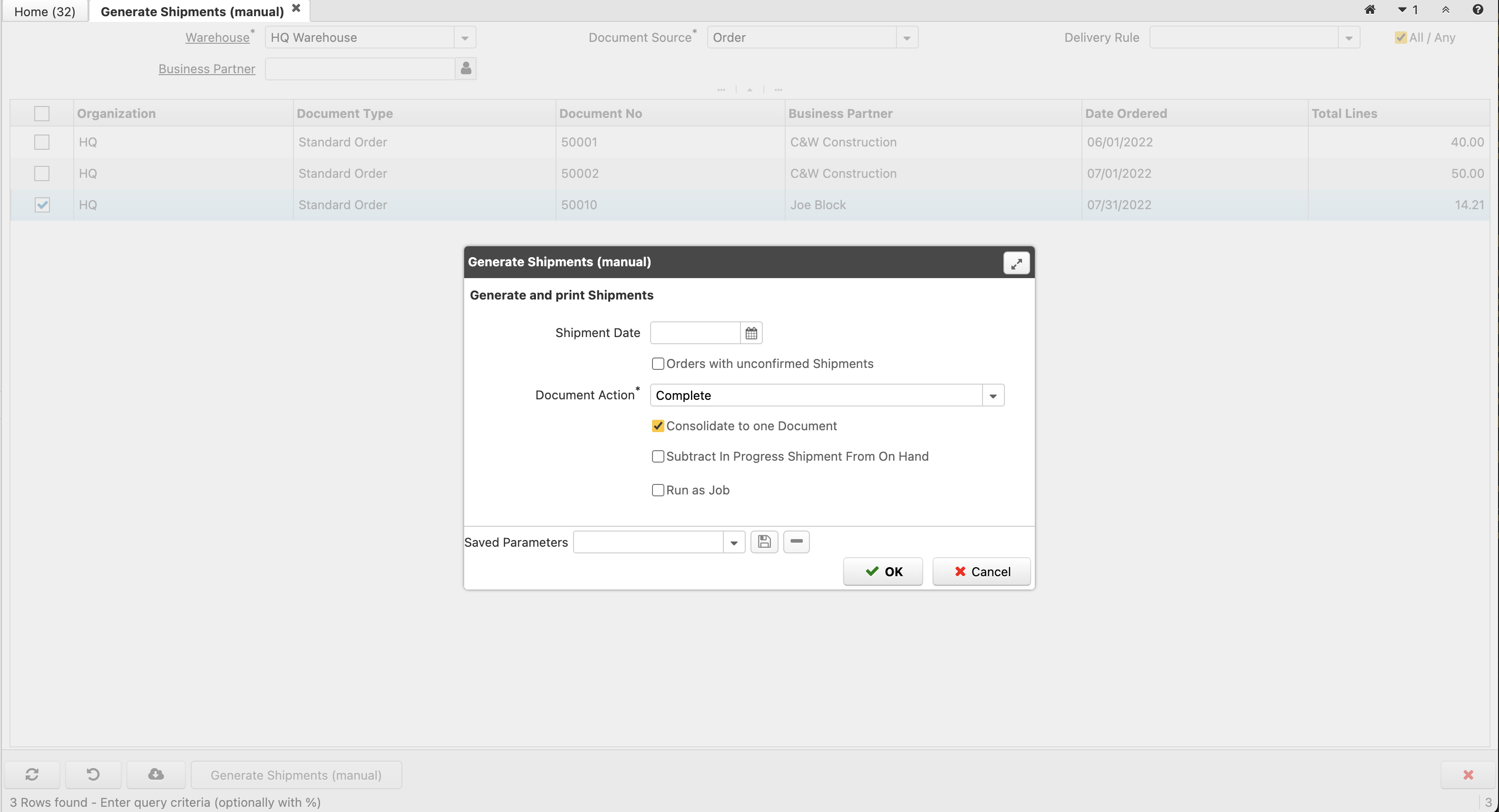Change the Document Action selection
Image resolution: width=1499 pixels, height=812 pixels.
(x=992, y=395)
